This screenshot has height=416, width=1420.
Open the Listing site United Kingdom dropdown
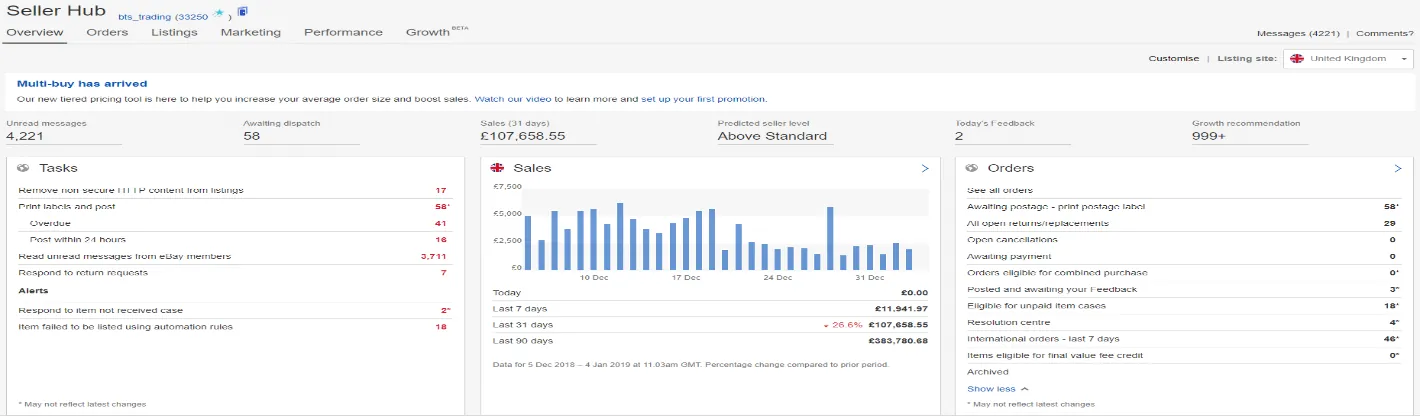click(x=1348, y=58)
